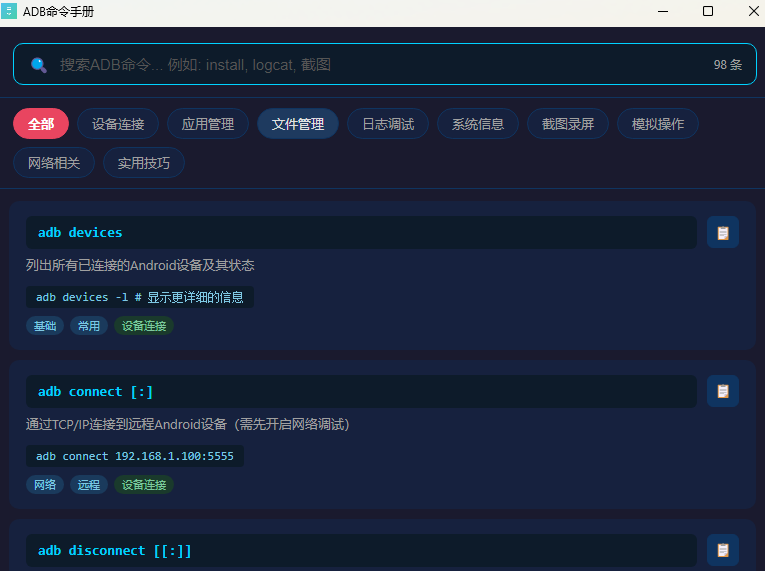The image size is (765, 571).
Task: Focus the ADB command search field
Action: (384, 64)
